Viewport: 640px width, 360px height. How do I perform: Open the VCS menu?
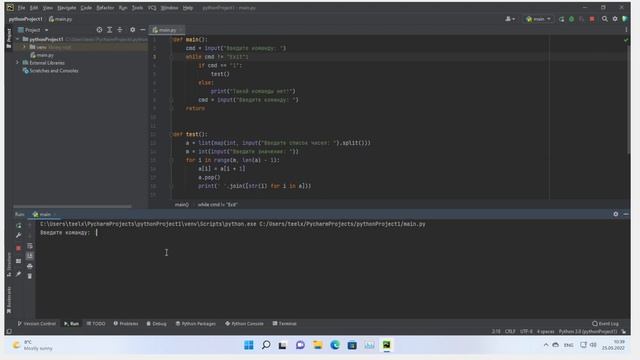coord(152,8)
